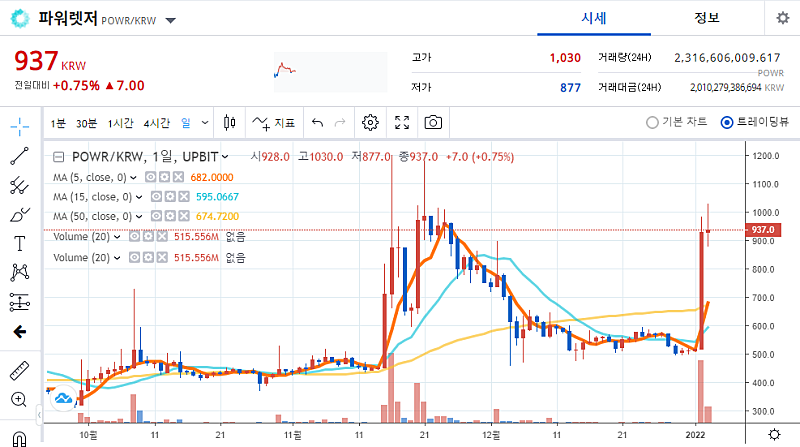This screenshot has height=447, width=800.
Task: Open chart settings gear in toolbar
Action: pyautogui.click(x=370, y=122)
